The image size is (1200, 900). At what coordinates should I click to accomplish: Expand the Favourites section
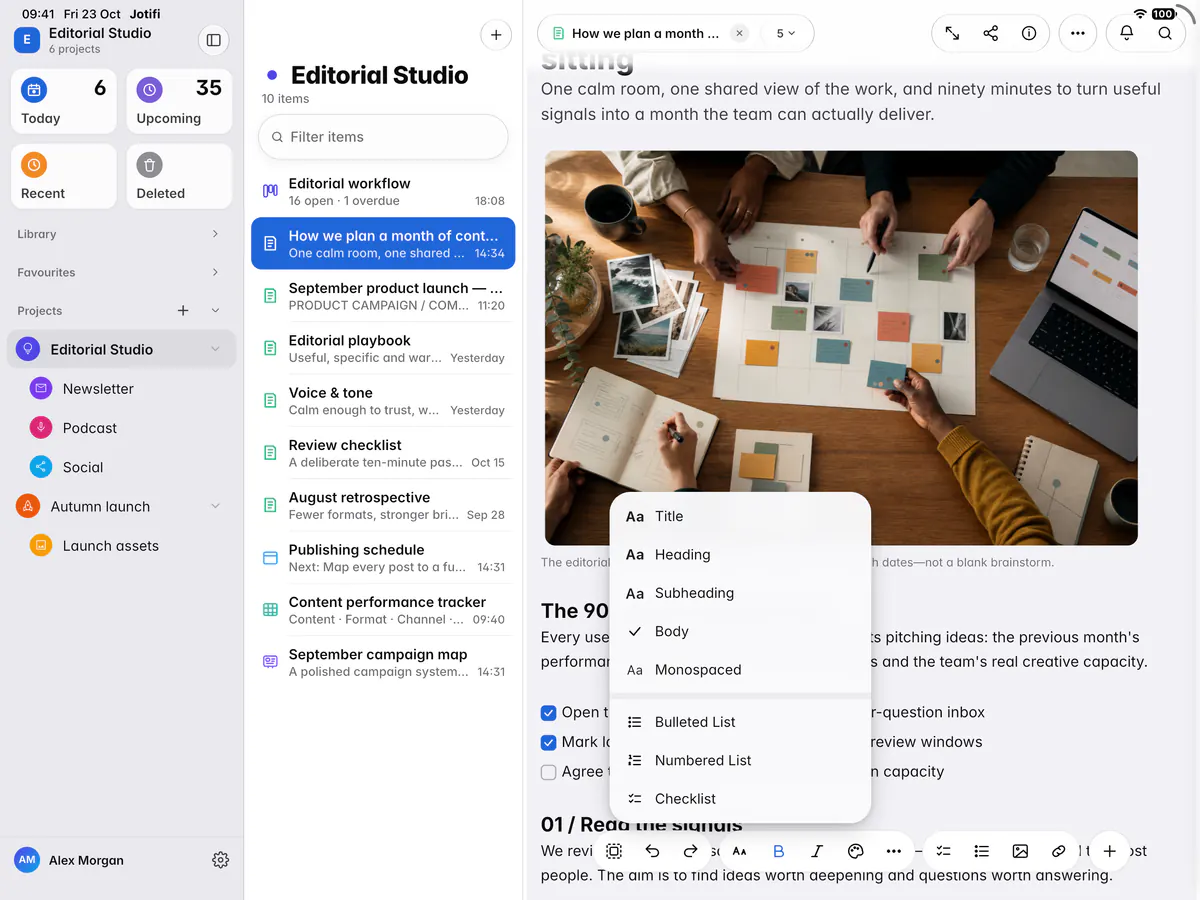tap(215, 272)
